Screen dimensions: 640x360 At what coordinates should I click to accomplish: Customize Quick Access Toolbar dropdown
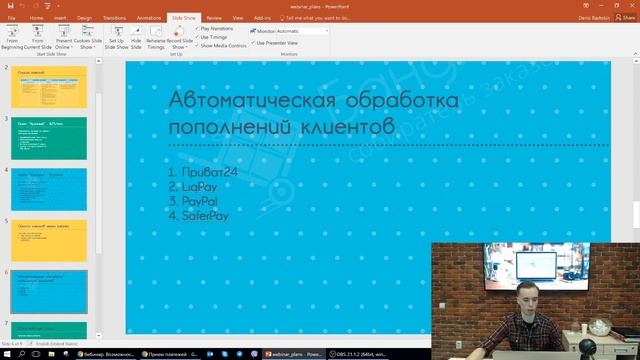(x=58, y=6)
